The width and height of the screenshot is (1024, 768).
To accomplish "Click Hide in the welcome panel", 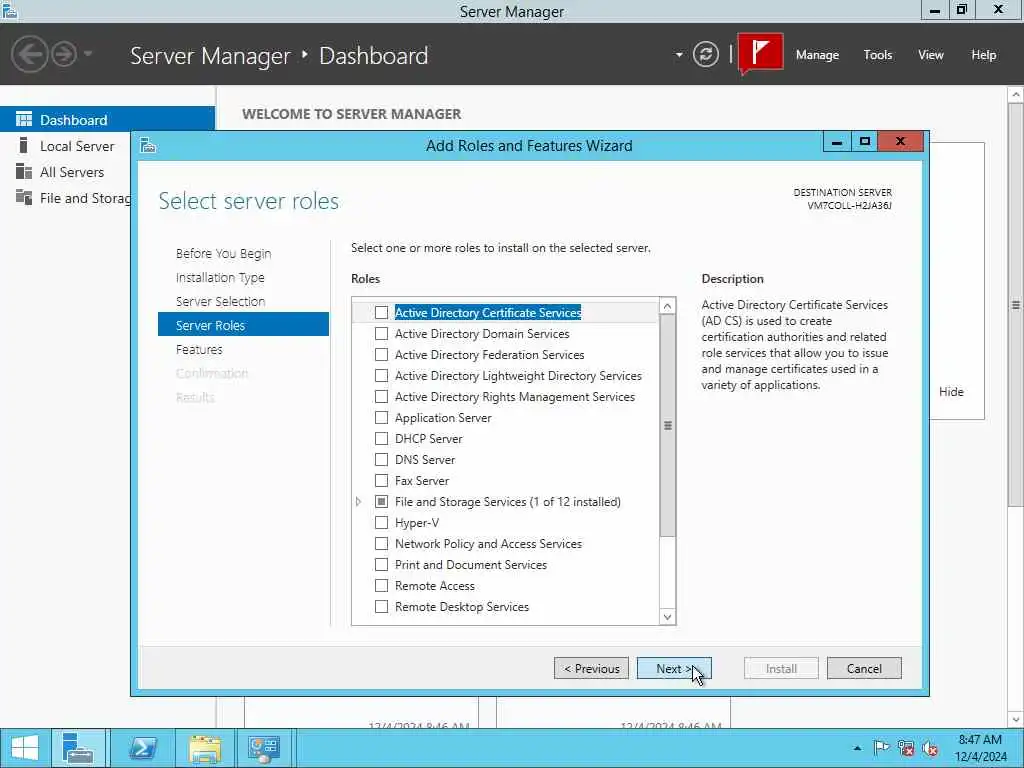I will point(951,392).
